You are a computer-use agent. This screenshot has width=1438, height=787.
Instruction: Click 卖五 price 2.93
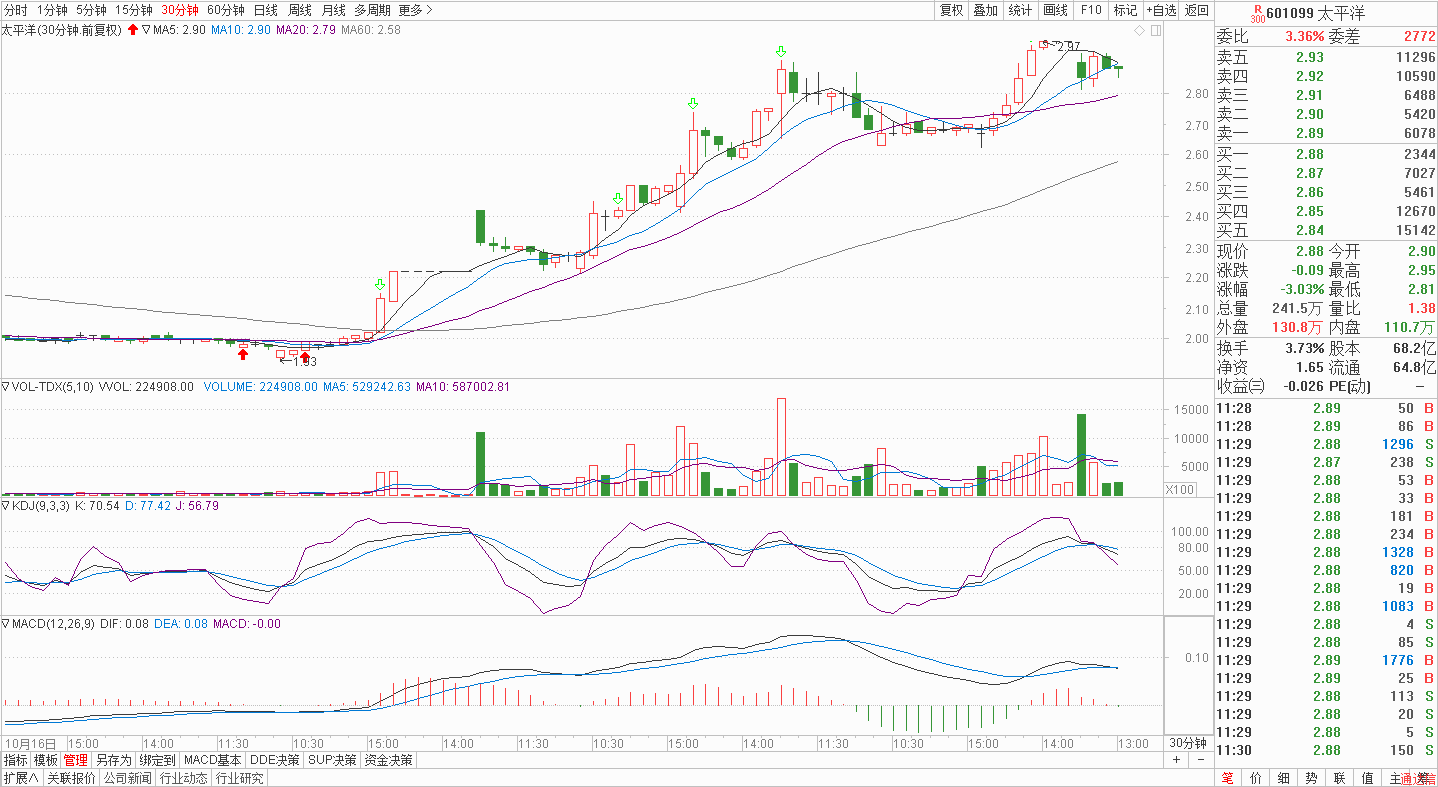[x=1309, y=57]
